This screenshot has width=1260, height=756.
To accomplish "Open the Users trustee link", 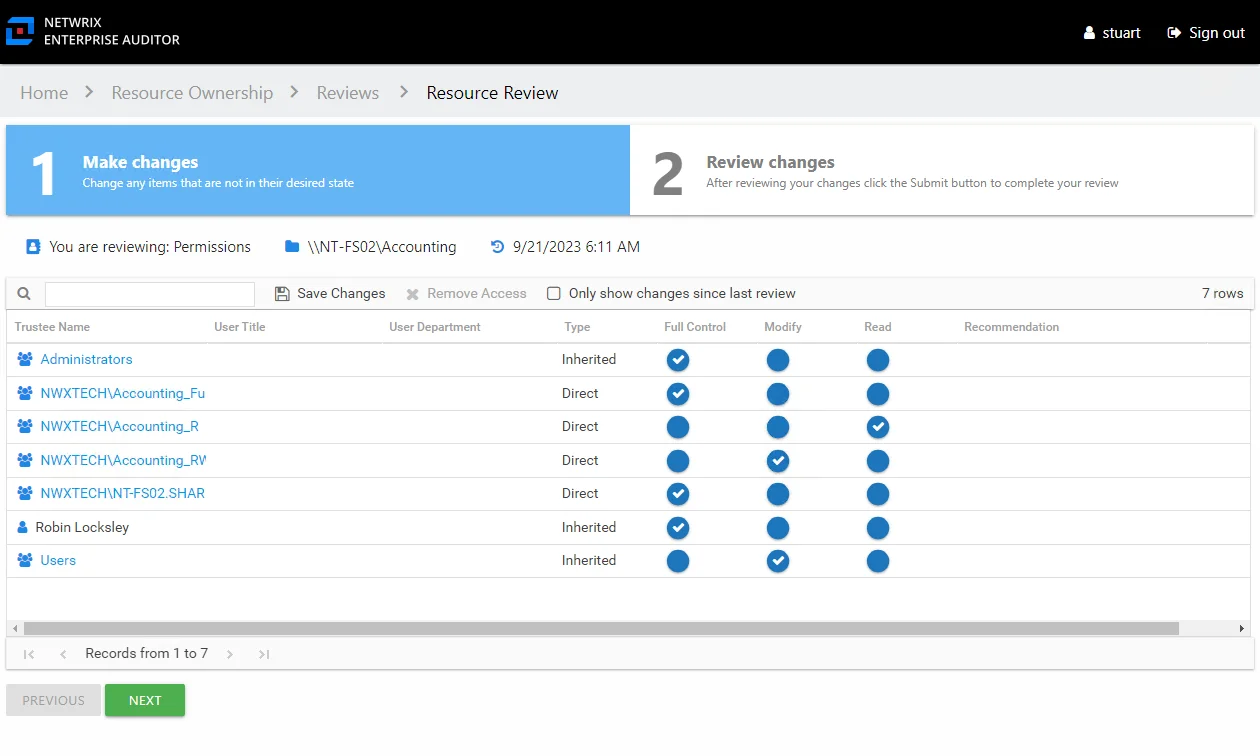I will click(x=58, y=560).
